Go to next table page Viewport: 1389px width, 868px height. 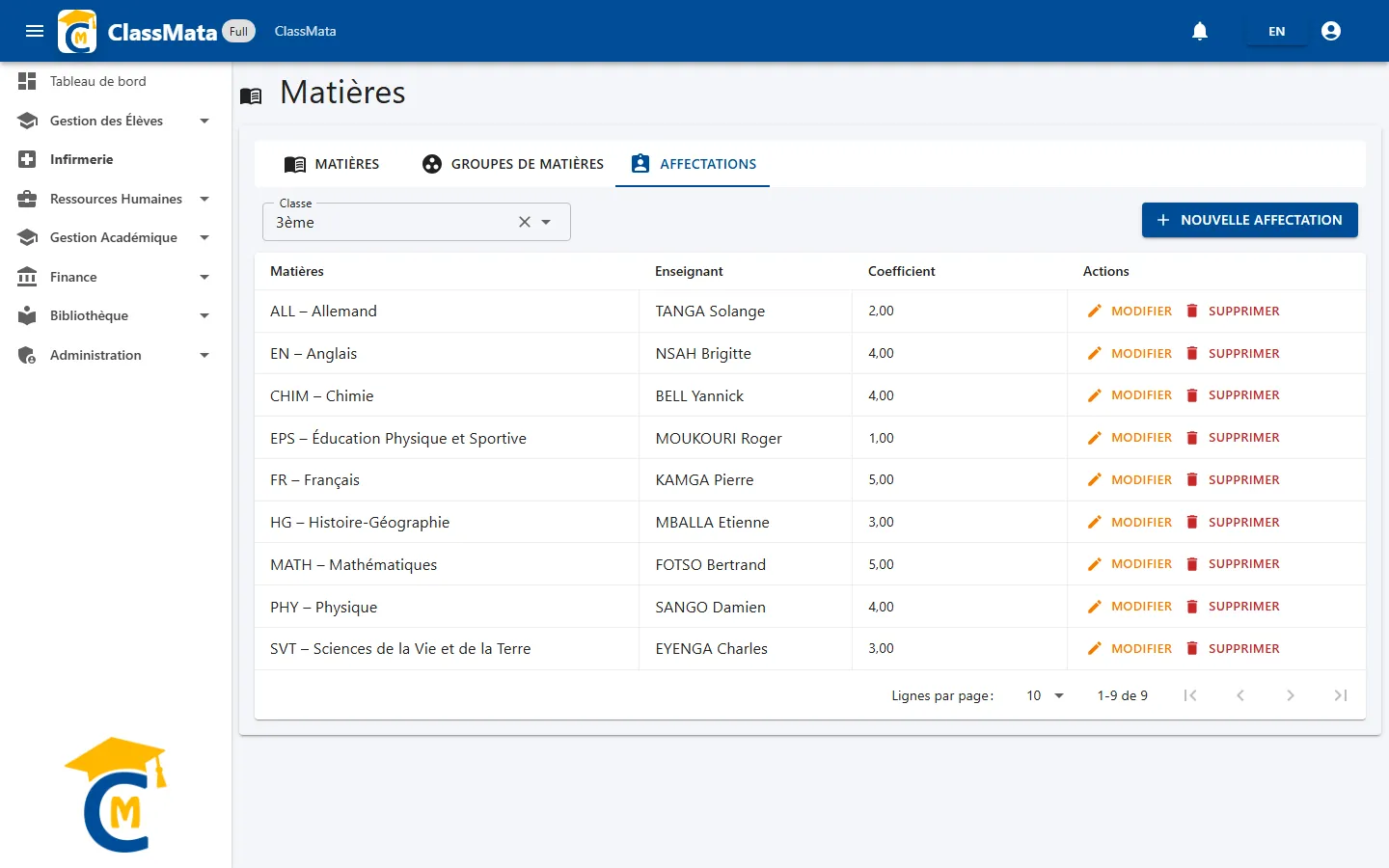pos(1291,695)
